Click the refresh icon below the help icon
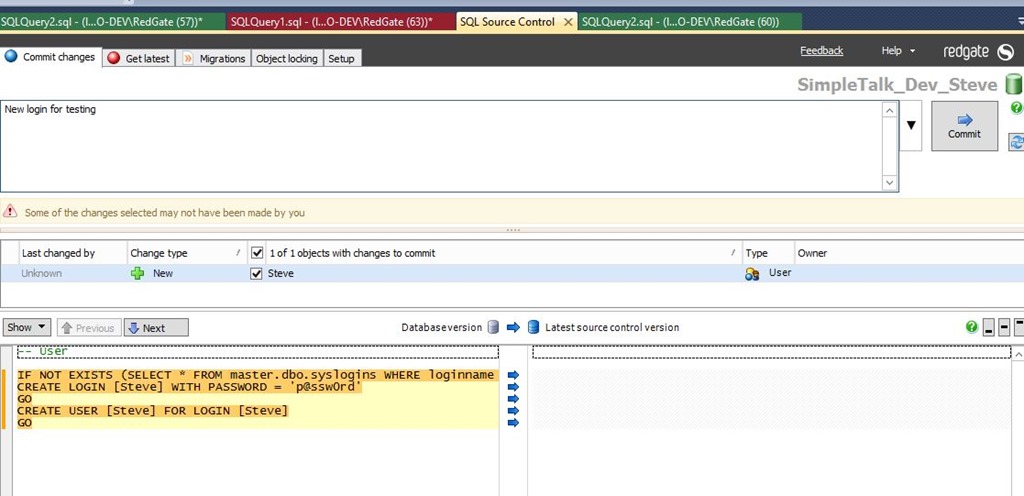This screenshot has height=496, width=1024. [1017, 142]
